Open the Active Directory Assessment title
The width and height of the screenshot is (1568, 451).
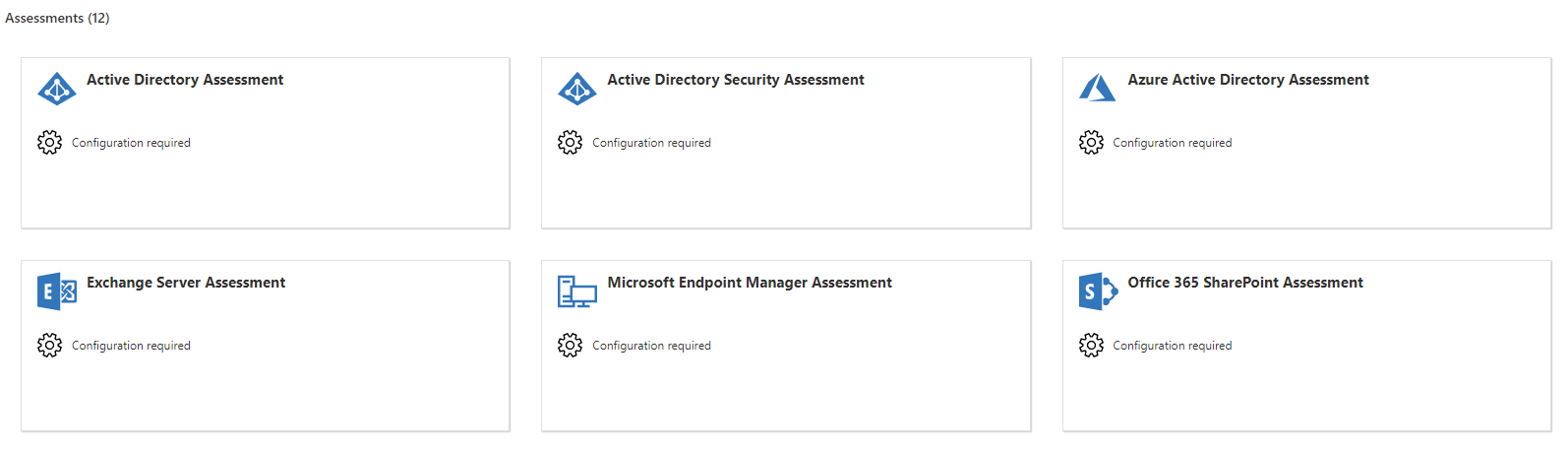click(185, 80)
